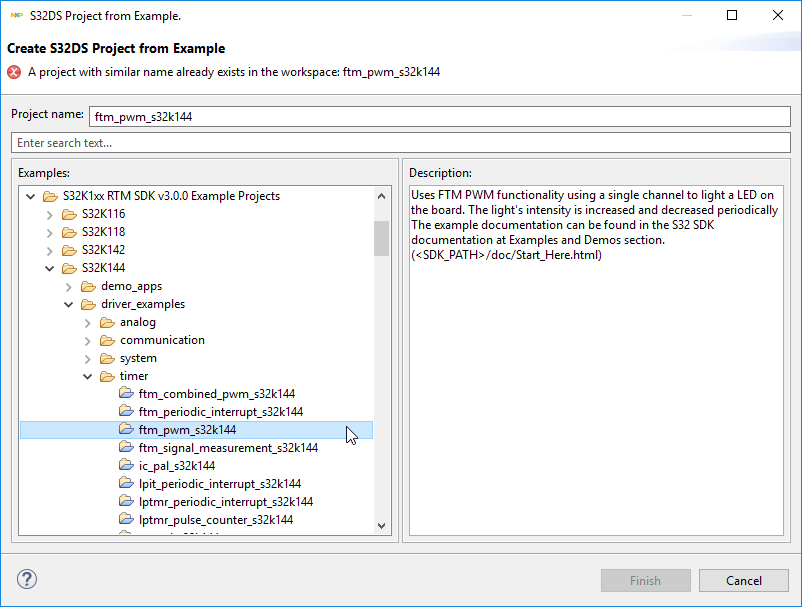Screen dimensions: 802x607
Task: Focus the search text filter box
Action: (400, 143)
